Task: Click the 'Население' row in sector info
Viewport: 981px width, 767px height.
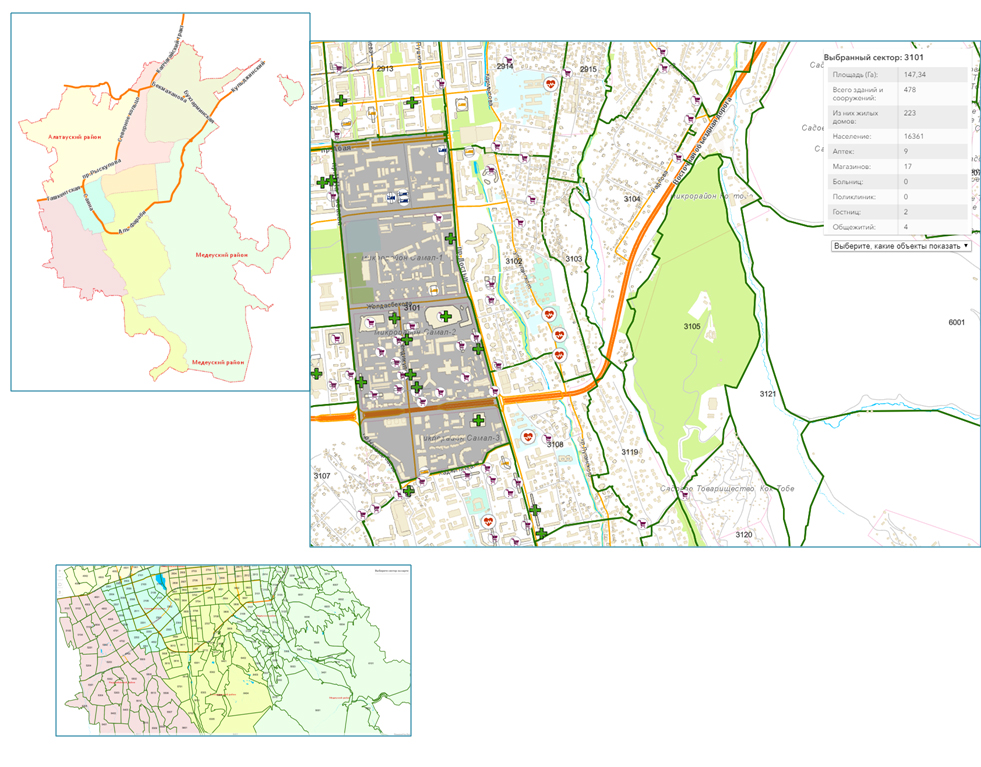Action: point(897,136)
